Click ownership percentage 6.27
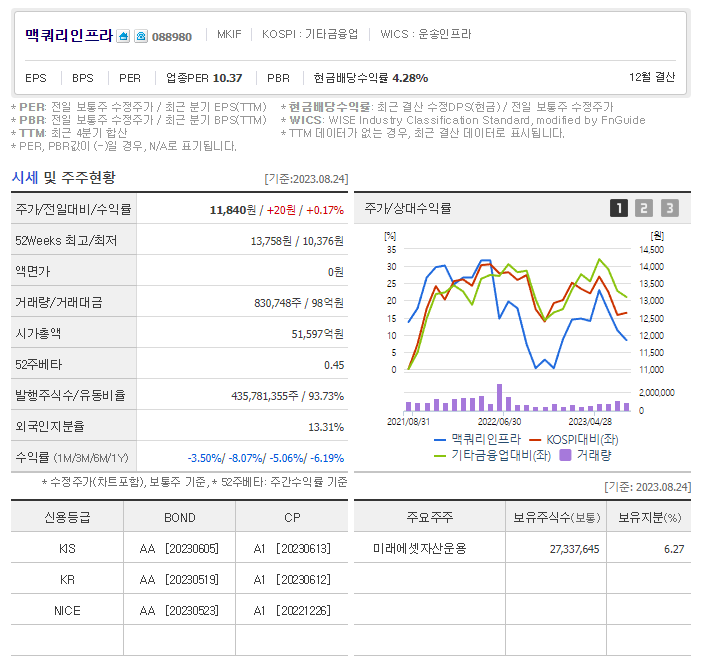704x656 pixels. tap(674, 549)
